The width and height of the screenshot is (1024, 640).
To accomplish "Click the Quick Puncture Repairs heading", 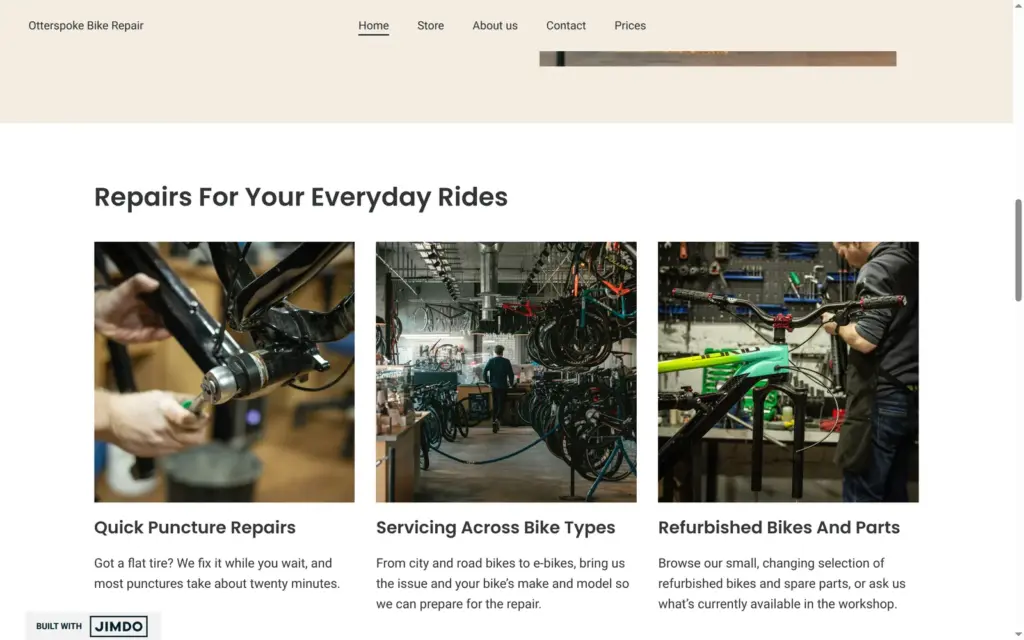I will point(195,527).
